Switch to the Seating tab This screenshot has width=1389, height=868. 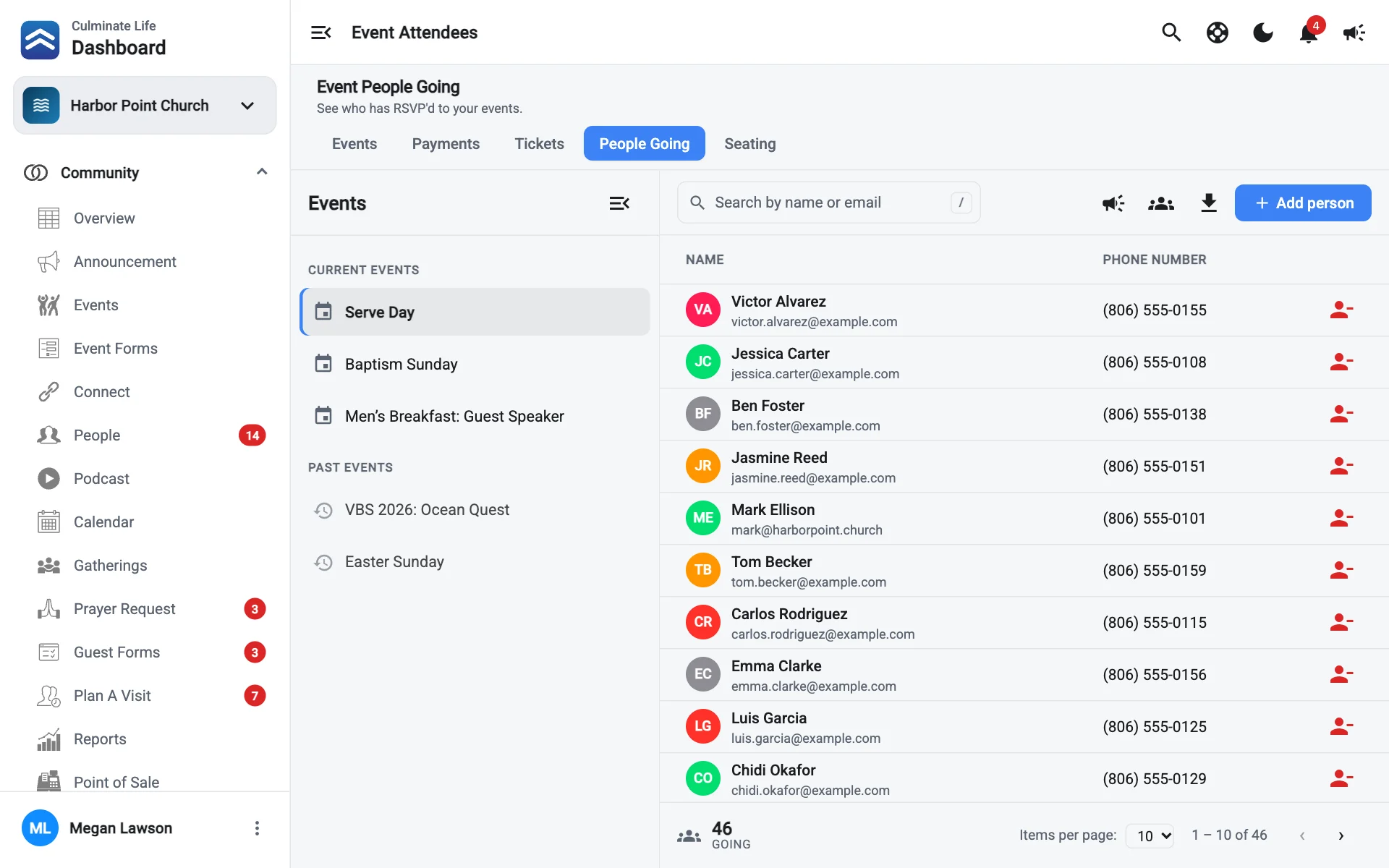click(750, 144)
